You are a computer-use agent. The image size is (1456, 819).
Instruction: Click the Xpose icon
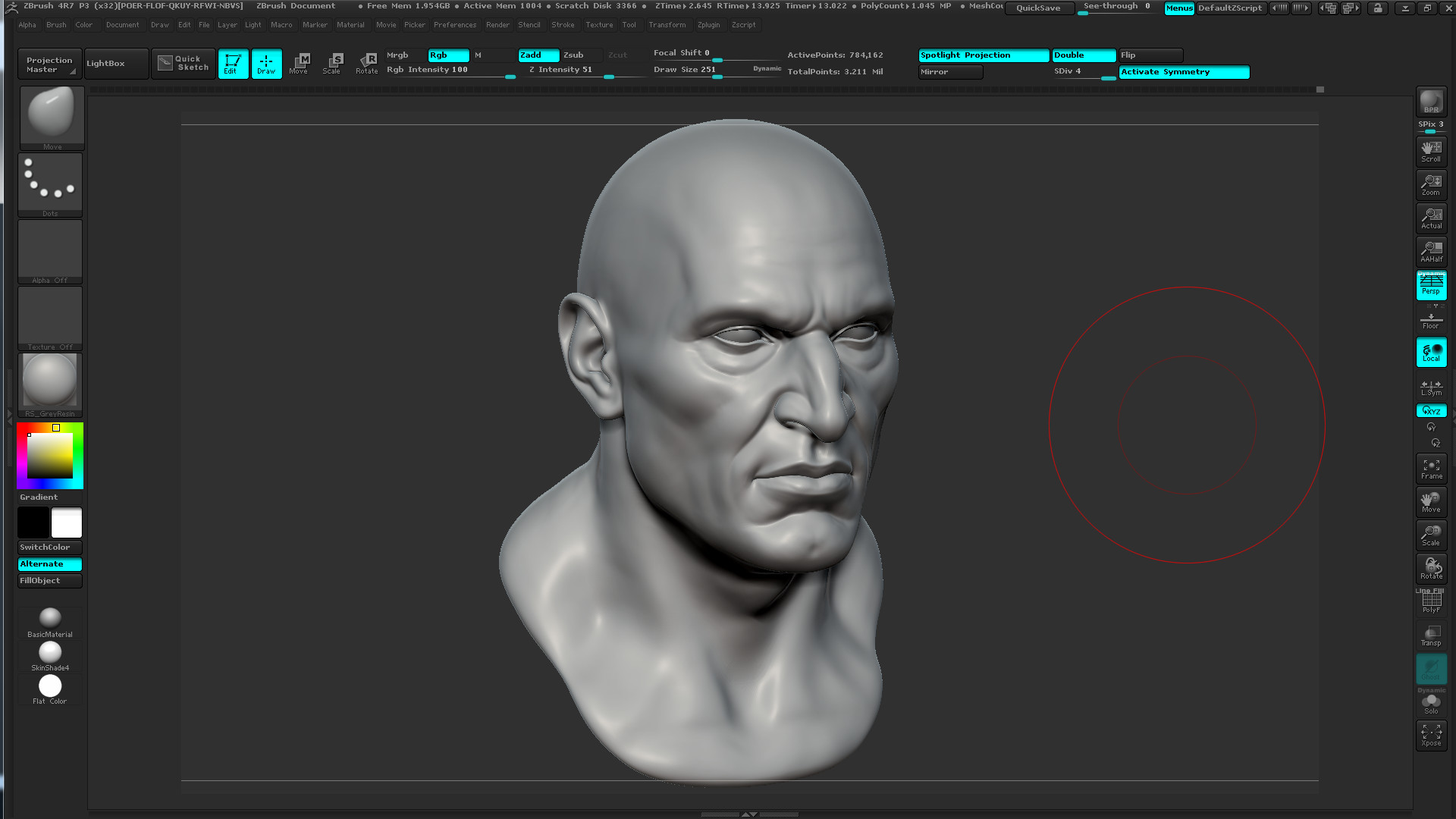[x=1431, y=734]
